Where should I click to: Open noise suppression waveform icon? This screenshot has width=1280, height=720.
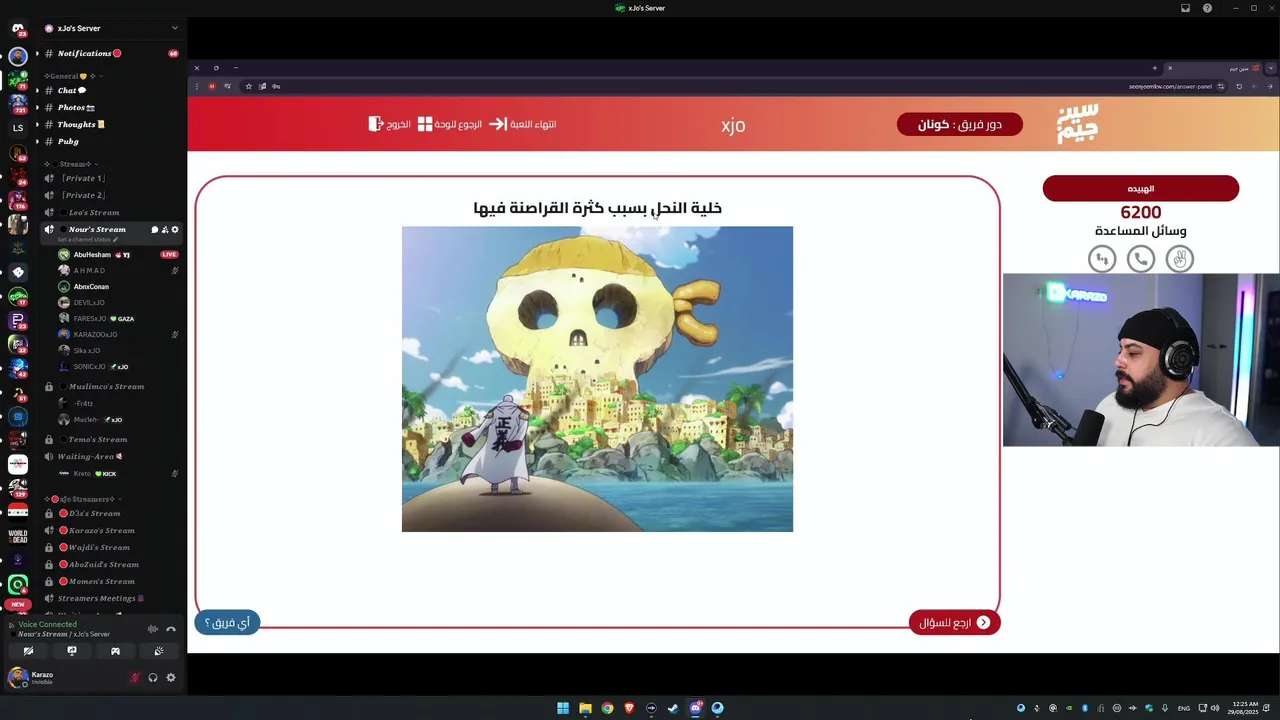153,629
